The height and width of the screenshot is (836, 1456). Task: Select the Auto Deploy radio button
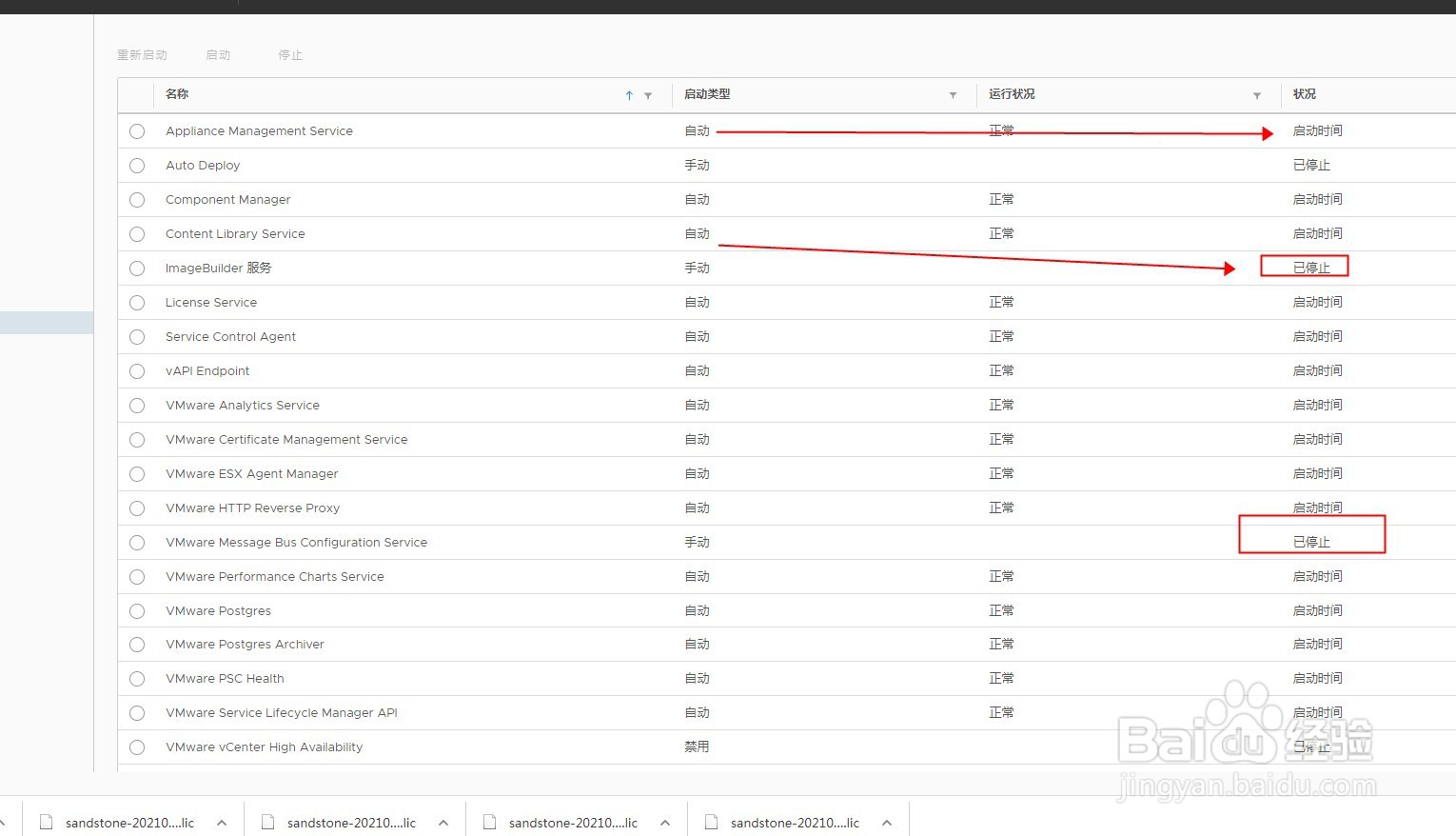[x=137, y=166]
